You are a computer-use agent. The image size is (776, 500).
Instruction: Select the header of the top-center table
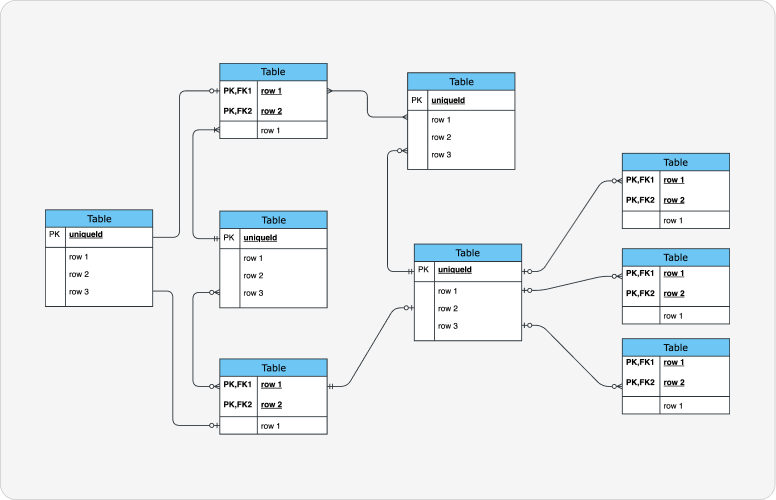[x=461, y=82]
